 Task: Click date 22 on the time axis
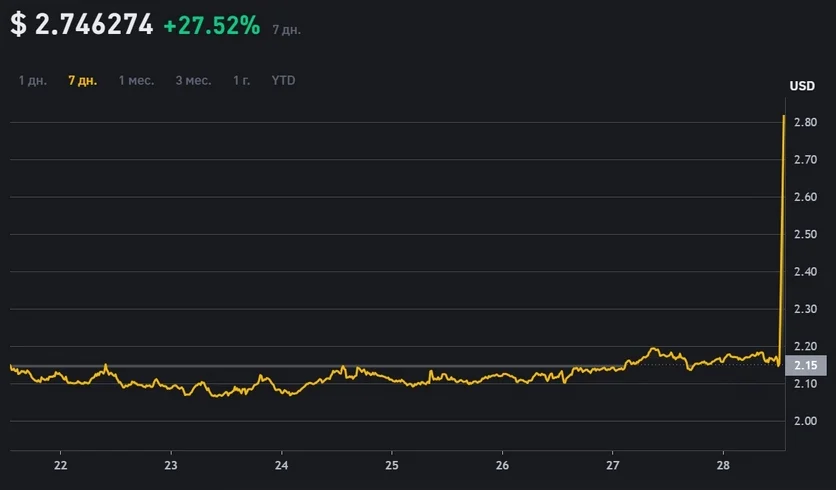(x=61, y=465)
